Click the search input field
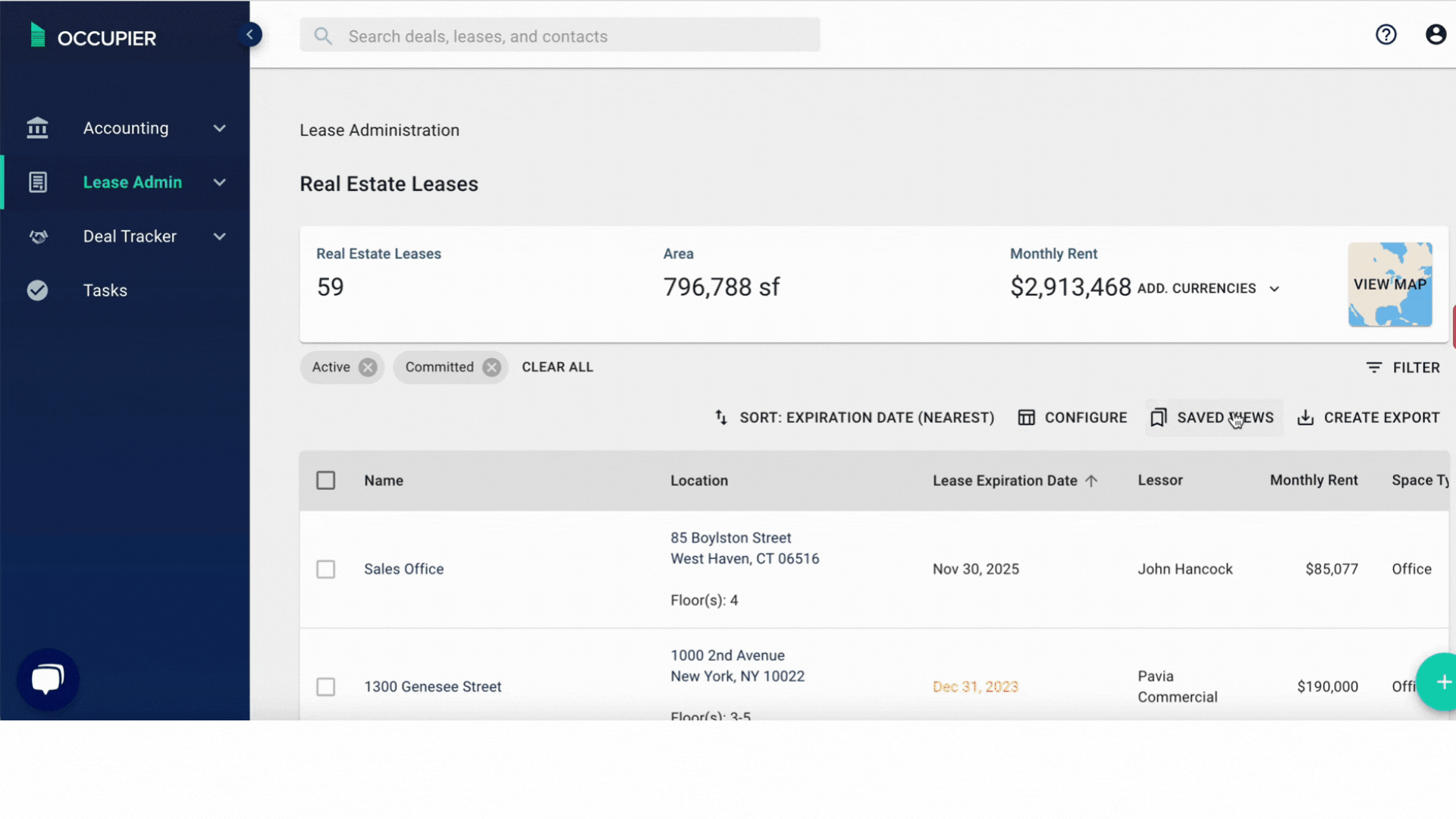The width and height of the screenshot is (1456, 819). 558,36
